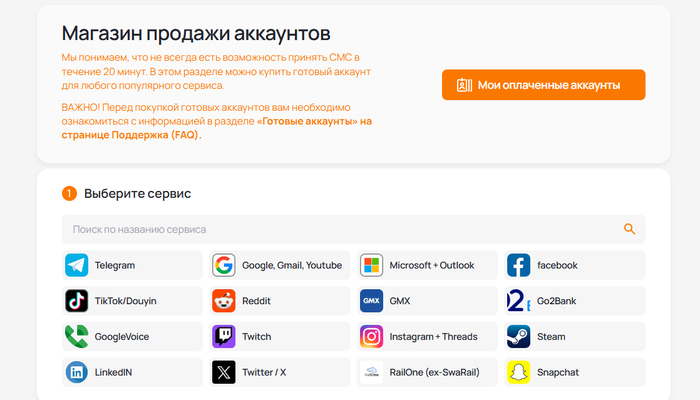
Task: Choose the Facebook logo icon
Action: coord(518,265)
